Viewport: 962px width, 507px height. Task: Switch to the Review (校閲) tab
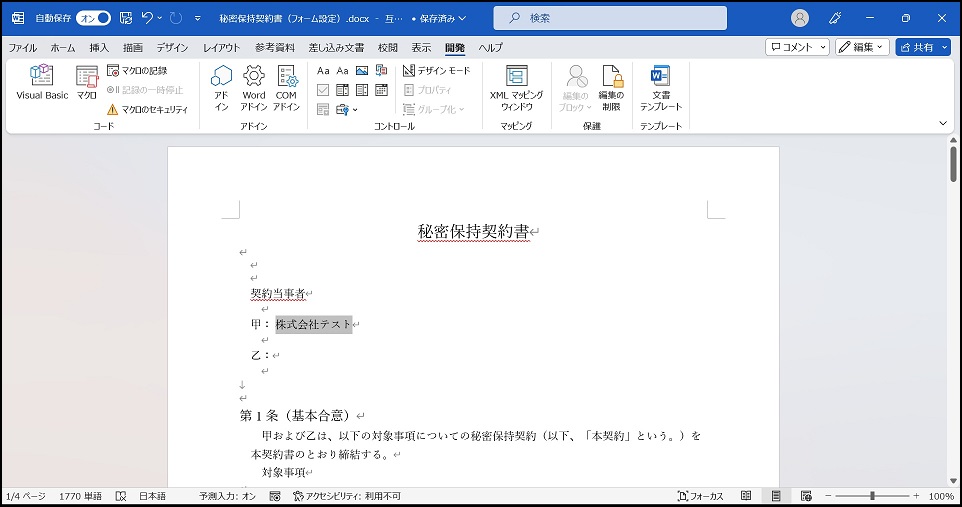[388, 47]
